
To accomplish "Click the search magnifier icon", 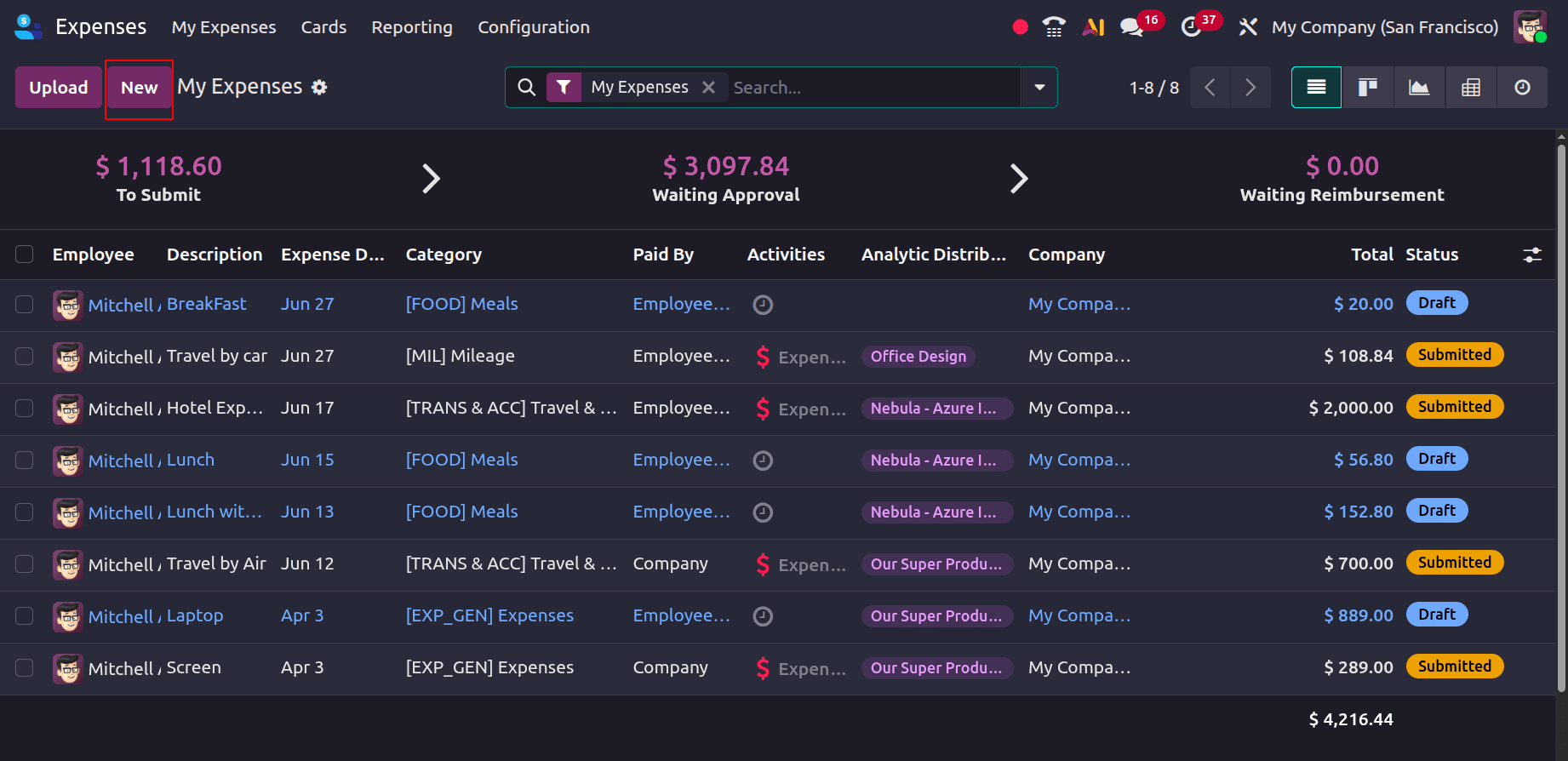I will pyautogui.click(x=527, y=88).
